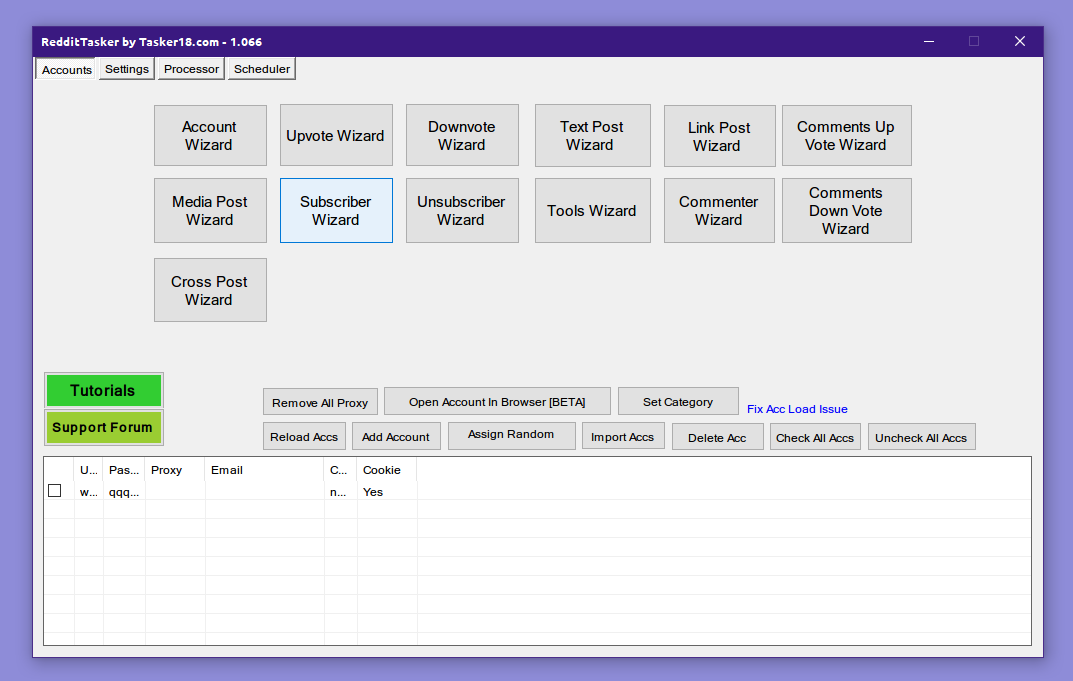Click the Delete Acc button
This screenshot has height=681, width=1073.
coord(717,437)
